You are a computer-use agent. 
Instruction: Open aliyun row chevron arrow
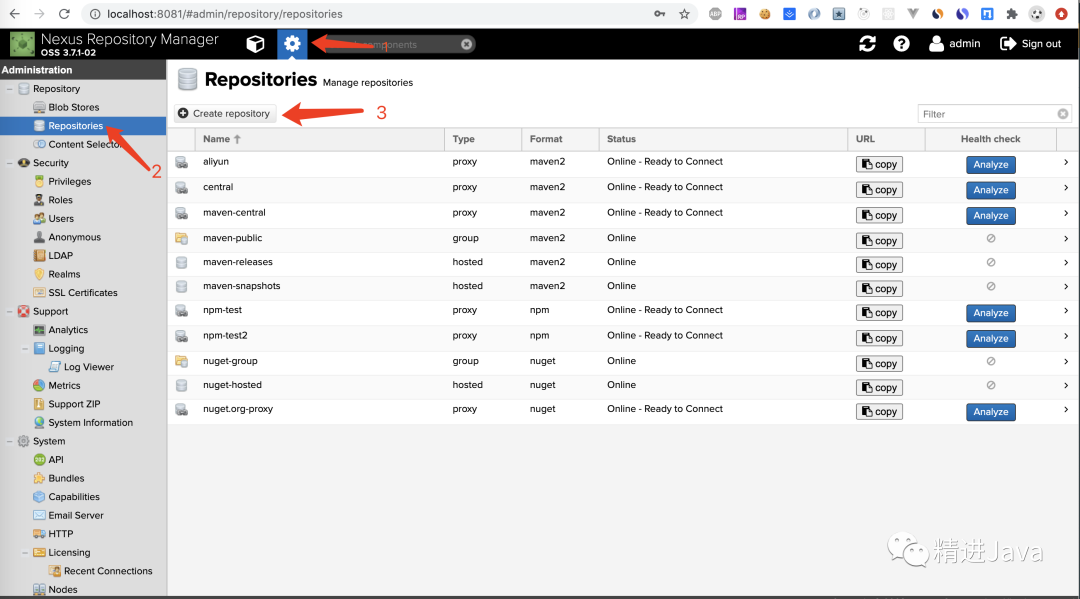coord(1066,162)
